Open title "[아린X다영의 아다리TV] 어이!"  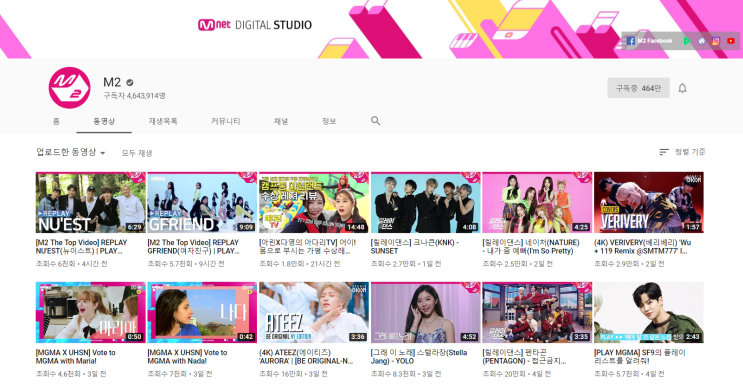308,247
